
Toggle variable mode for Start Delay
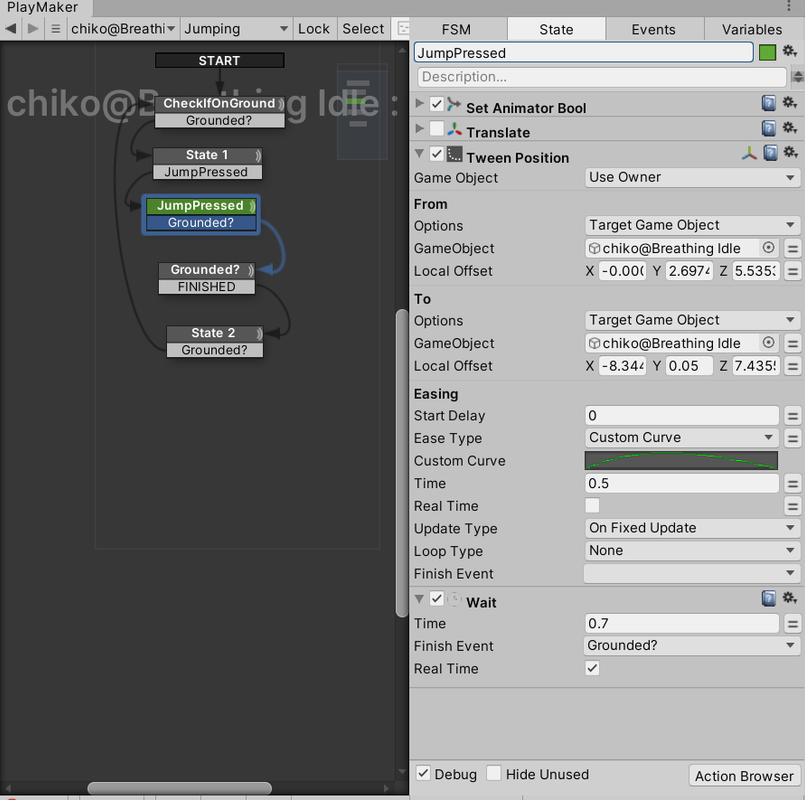(792, 415)
